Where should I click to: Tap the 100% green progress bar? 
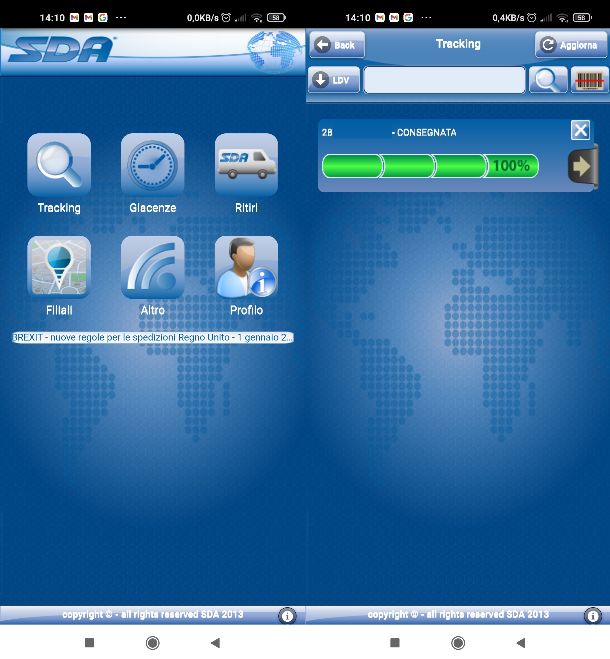click(430, 166)
